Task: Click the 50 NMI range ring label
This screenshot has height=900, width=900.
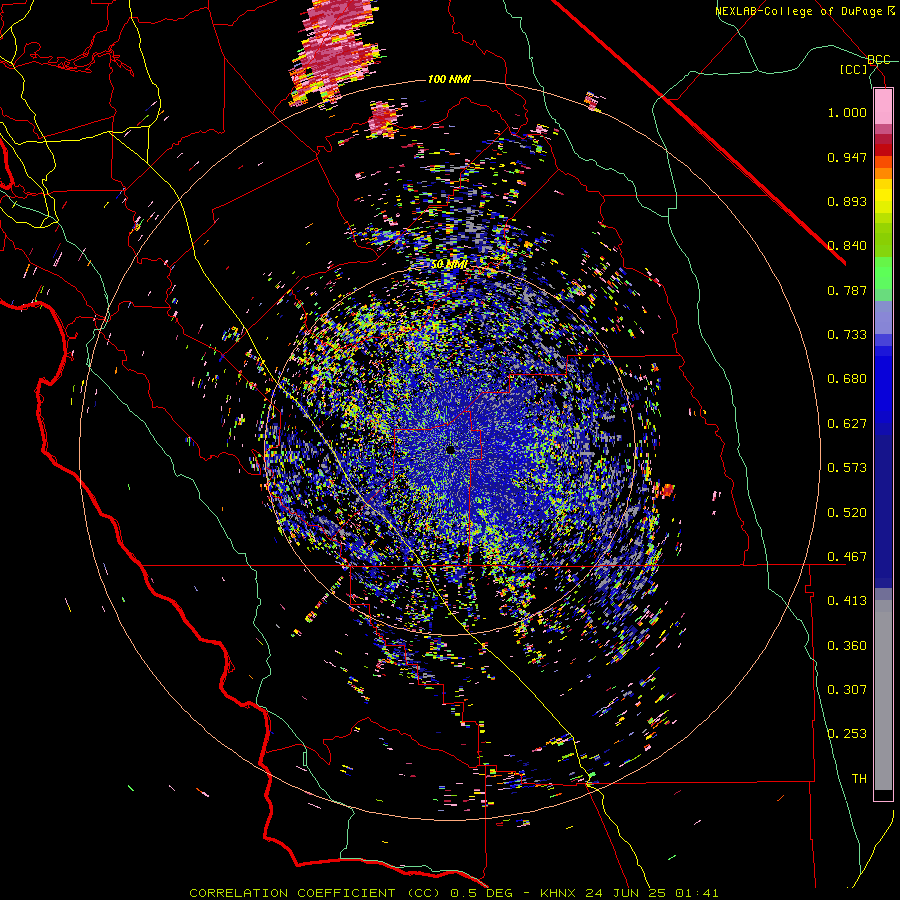Action: (449, 265)
